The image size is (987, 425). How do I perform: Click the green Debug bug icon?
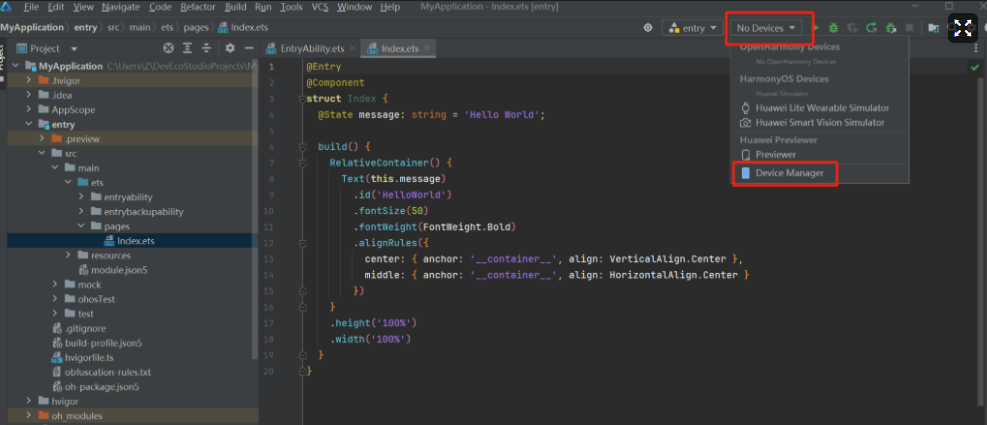(833, 28)
